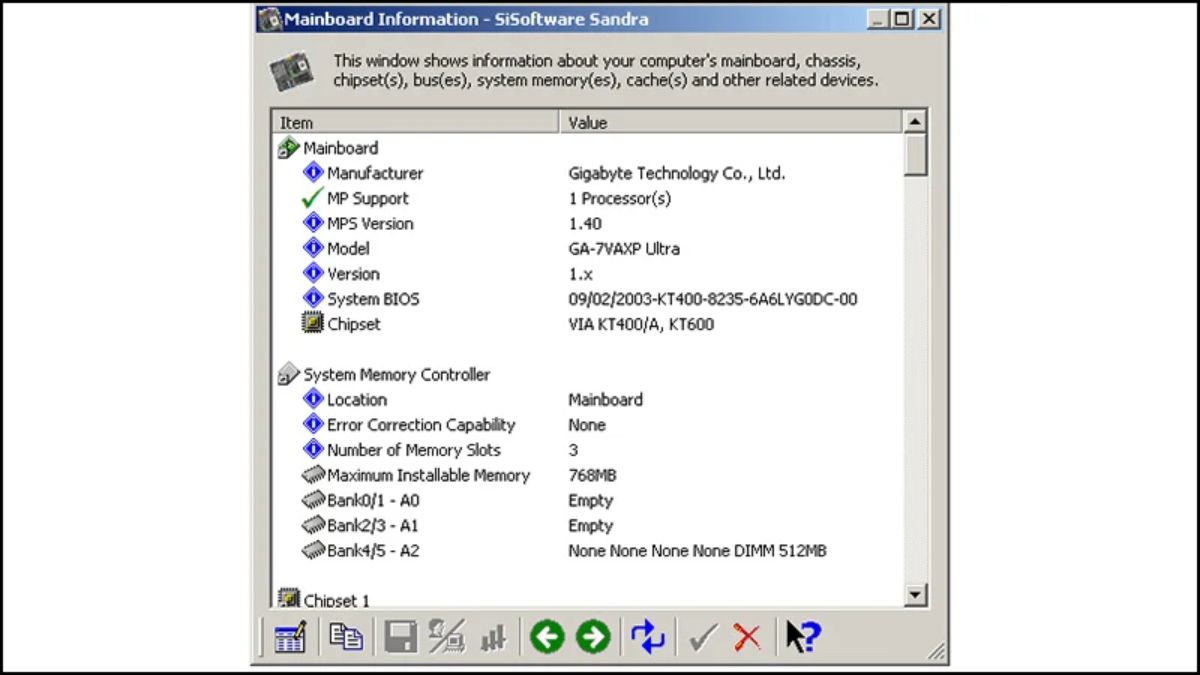This screenshot has height=675, width=1200.
Task: Go forward with the green right arrow
Action: click(x=593, y=637)
